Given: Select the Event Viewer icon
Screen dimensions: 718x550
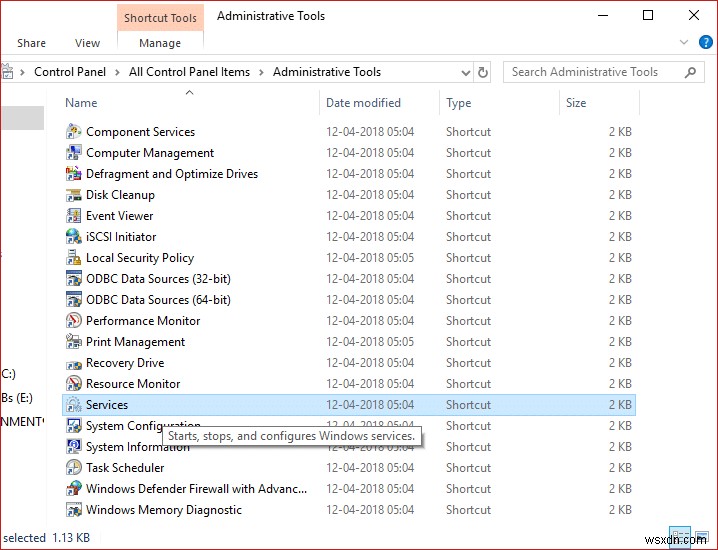Looking at the screenshot, I should click(x=73, y=216).
